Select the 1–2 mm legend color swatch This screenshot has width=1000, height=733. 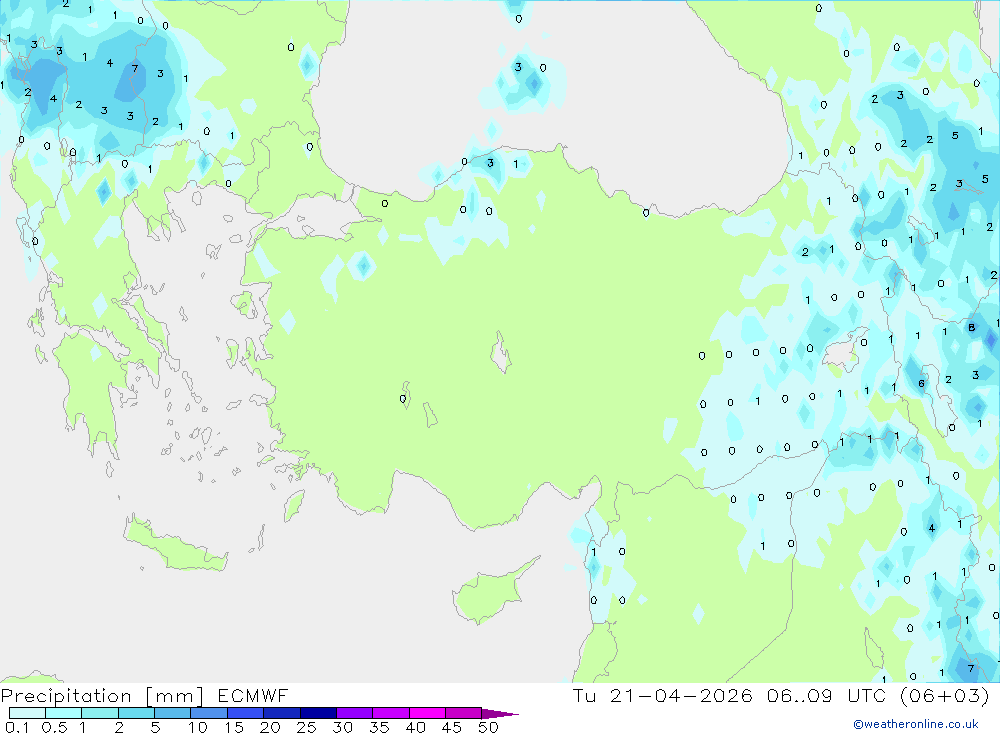coord(100,713)
